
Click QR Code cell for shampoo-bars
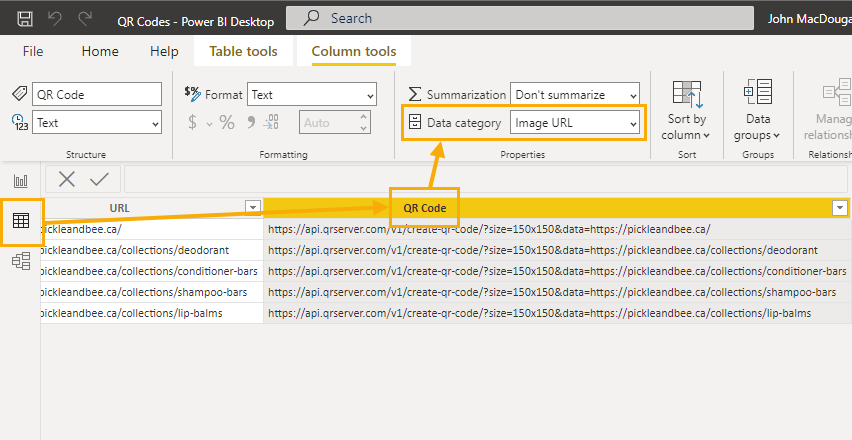click(557, 292)
